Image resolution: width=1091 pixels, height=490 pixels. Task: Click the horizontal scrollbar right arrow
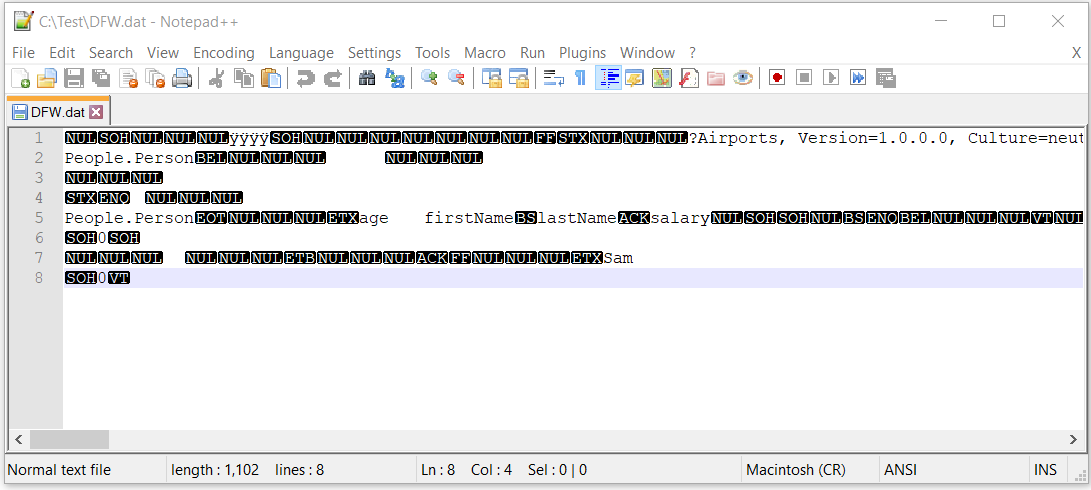tap(1074, 439)
